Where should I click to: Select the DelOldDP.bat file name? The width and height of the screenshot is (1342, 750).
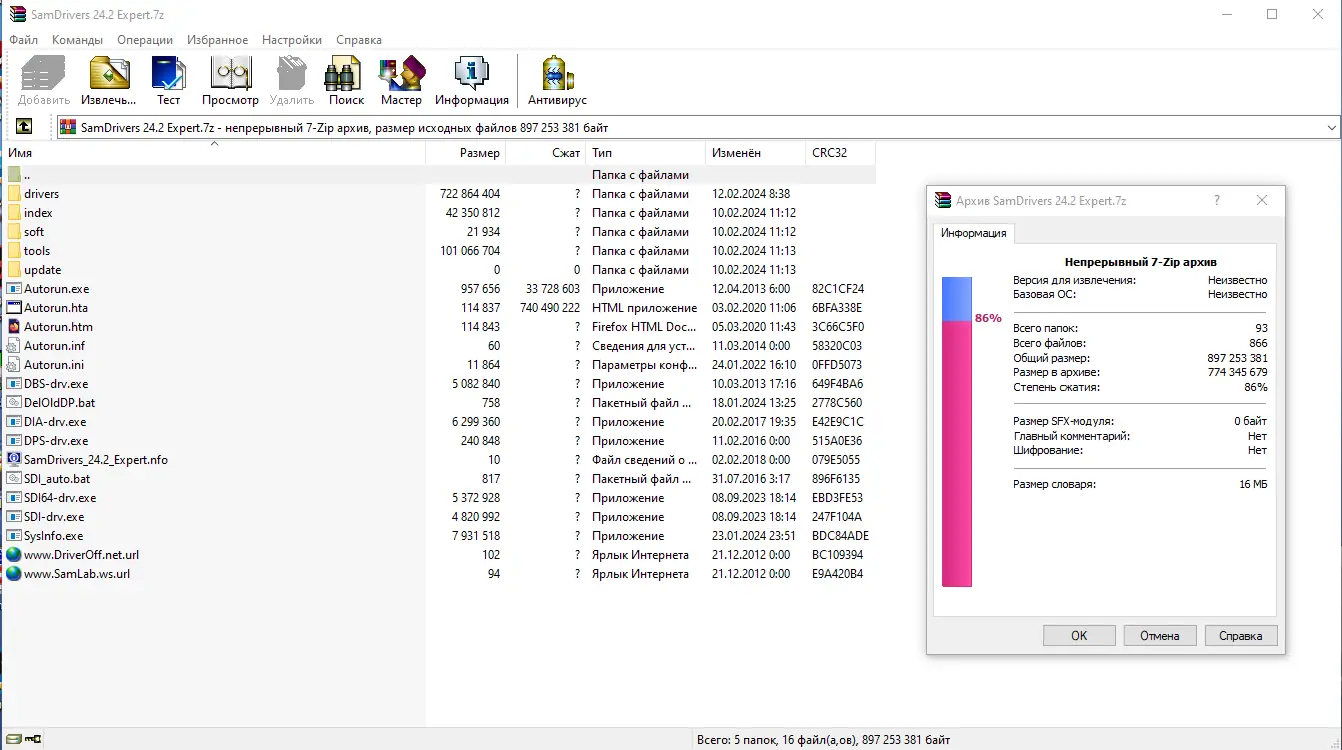59,403
